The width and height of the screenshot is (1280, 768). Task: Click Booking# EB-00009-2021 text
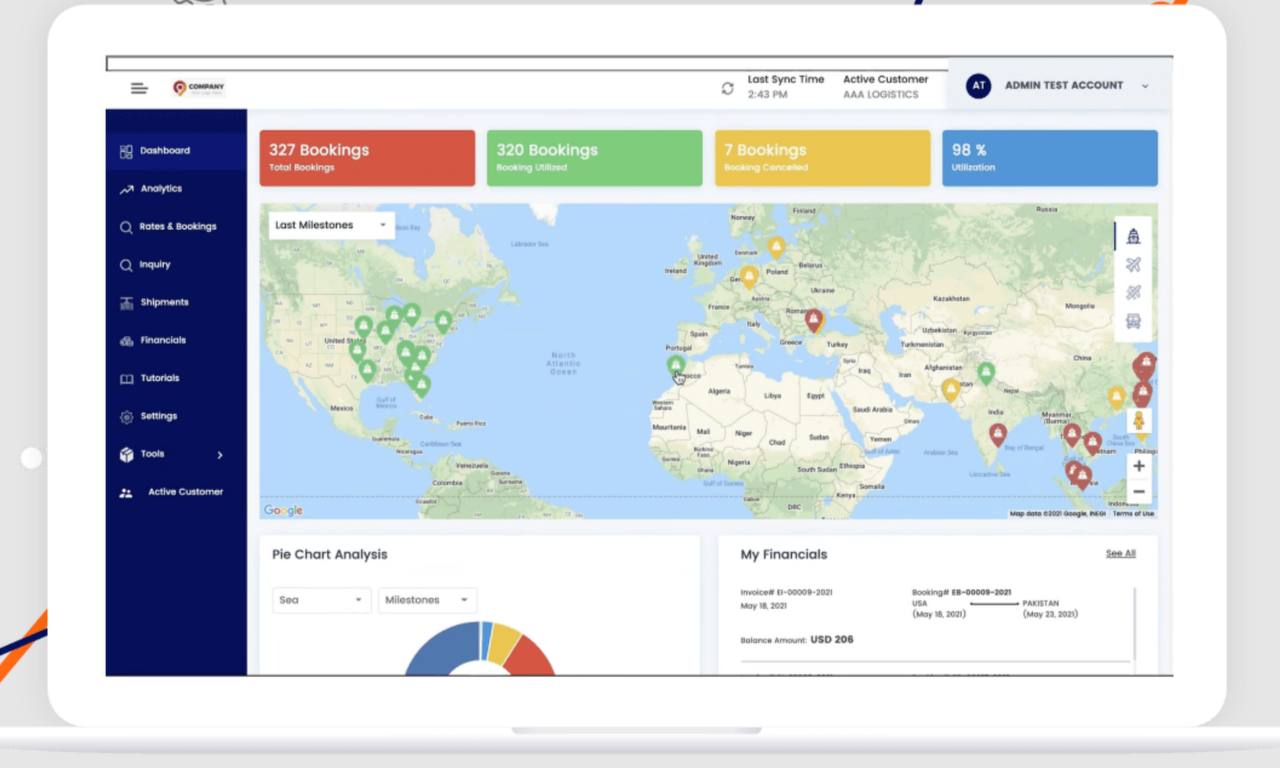[x=961, y=593]
